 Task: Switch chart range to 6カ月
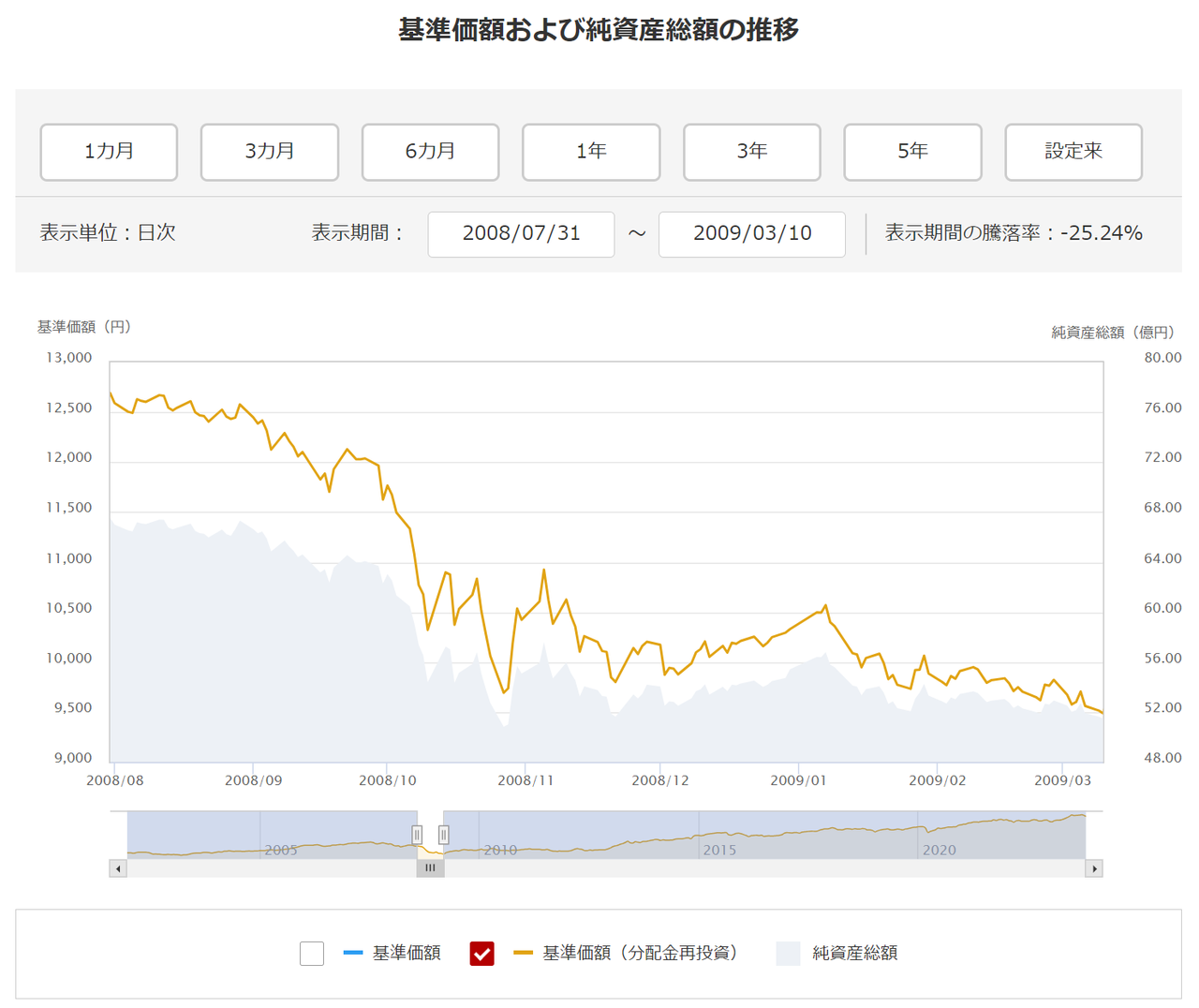point(430,152)
